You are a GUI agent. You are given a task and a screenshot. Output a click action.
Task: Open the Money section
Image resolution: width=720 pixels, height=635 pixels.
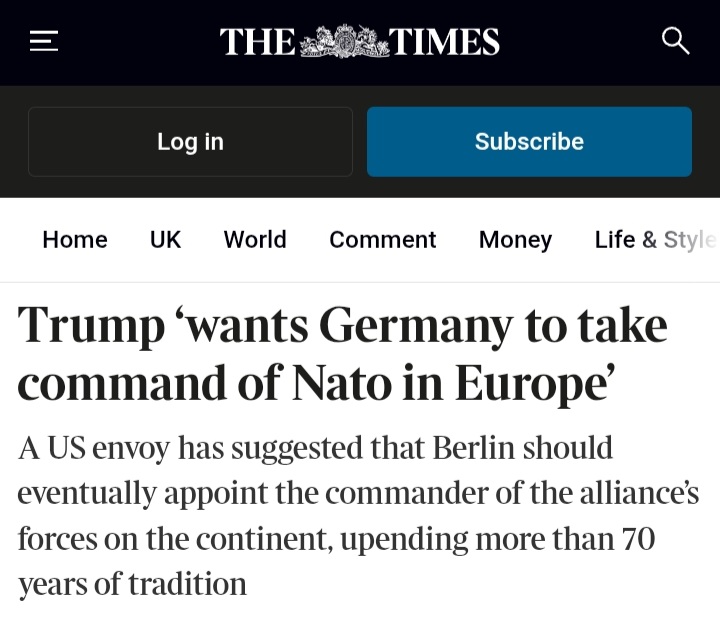pos(515,240)
